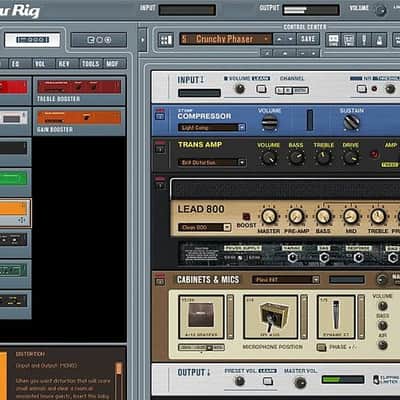Click the Compressor Volume knob
400x400 pixels.
click(269, 122)
